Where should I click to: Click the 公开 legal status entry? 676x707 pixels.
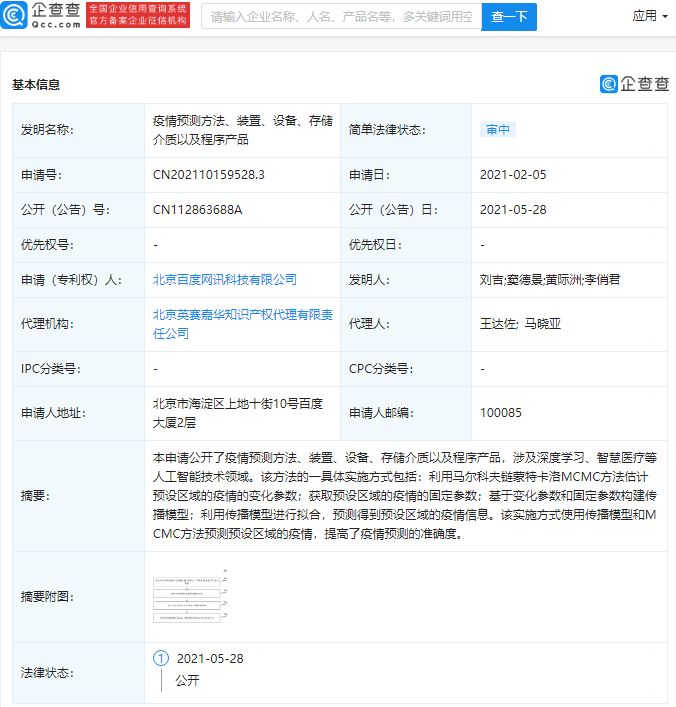[x=187, y=680]
